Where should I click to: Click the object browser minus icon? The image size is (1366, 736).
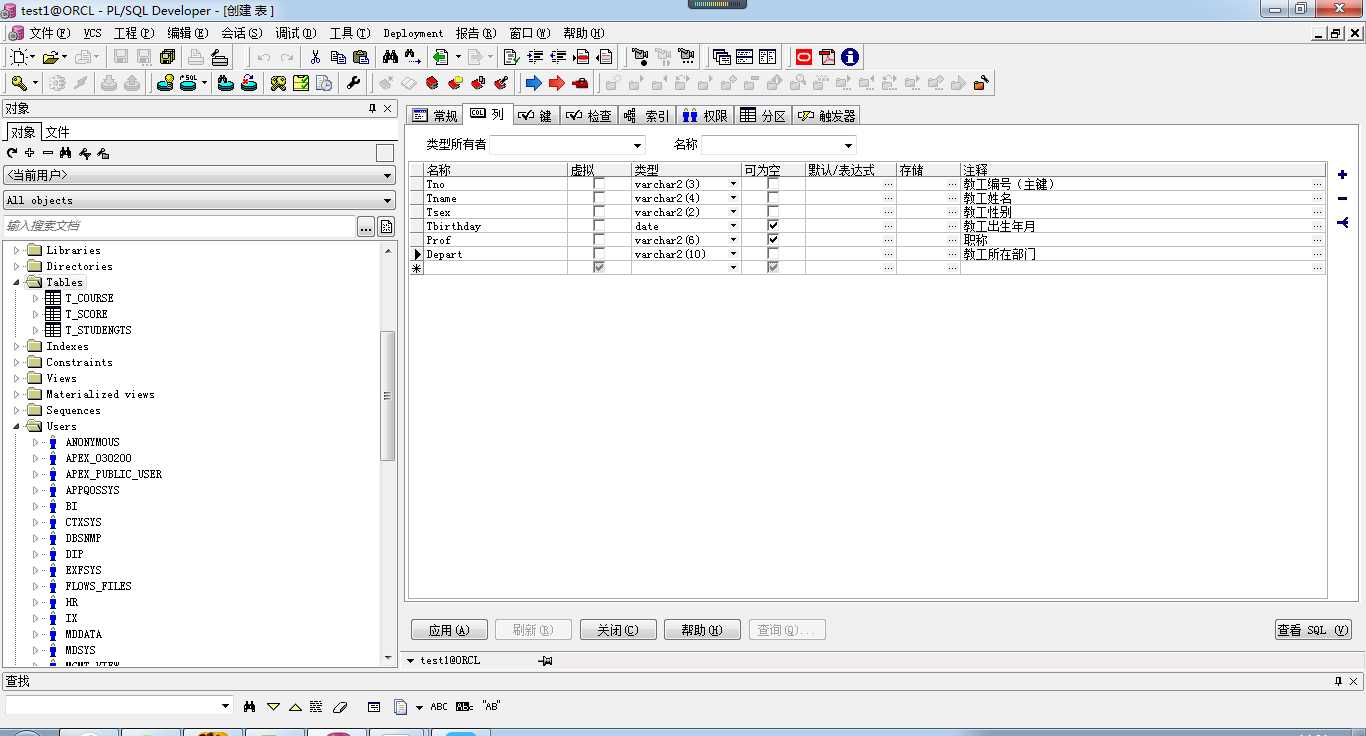pos(48,153)
